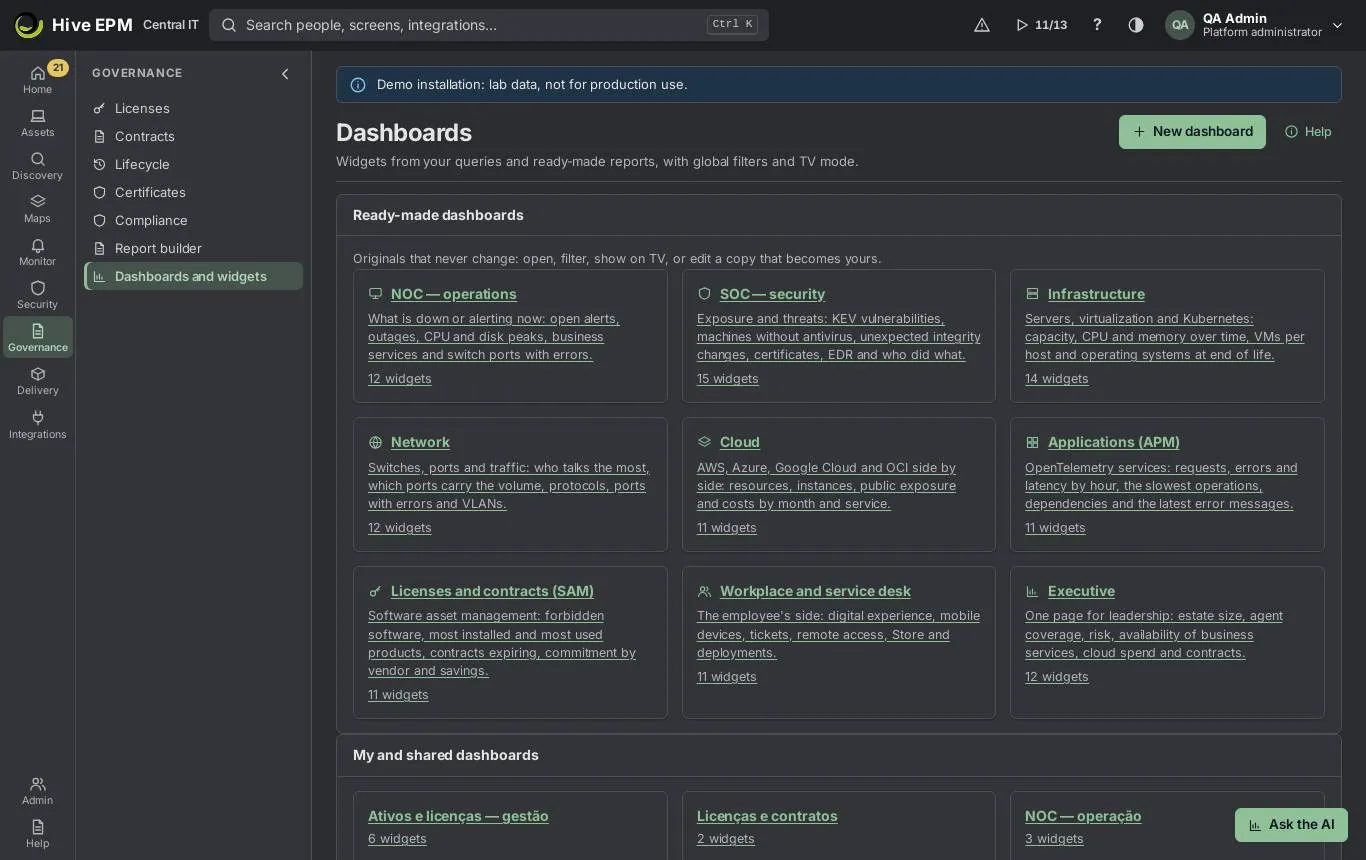This screenshot has width=1366, height=860.
Task: Open Report builder in Governance menu
Action: click(x=193, y=248)
